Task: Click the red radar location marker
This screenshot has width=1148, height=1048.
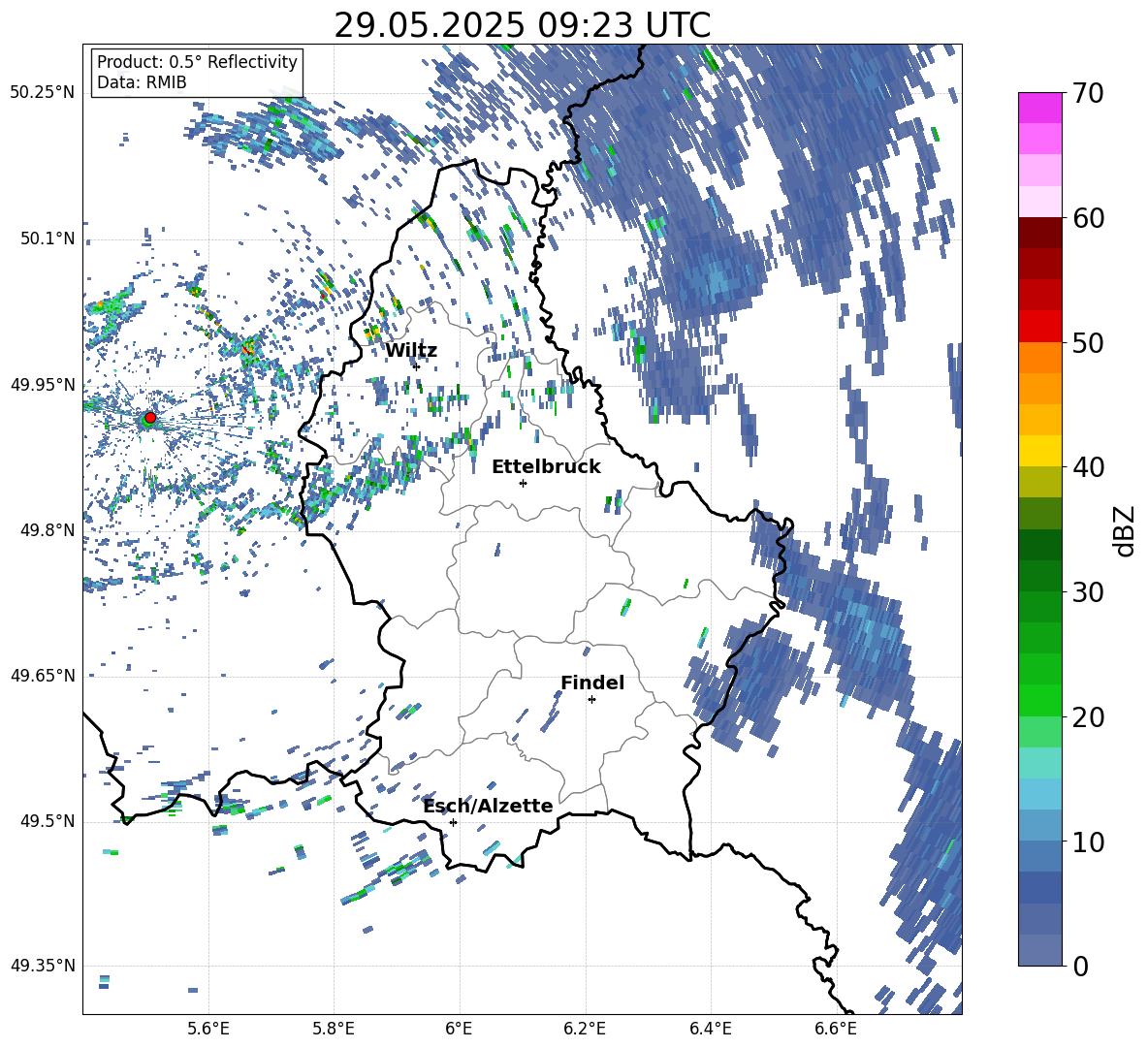Action: tap(150, 418)
